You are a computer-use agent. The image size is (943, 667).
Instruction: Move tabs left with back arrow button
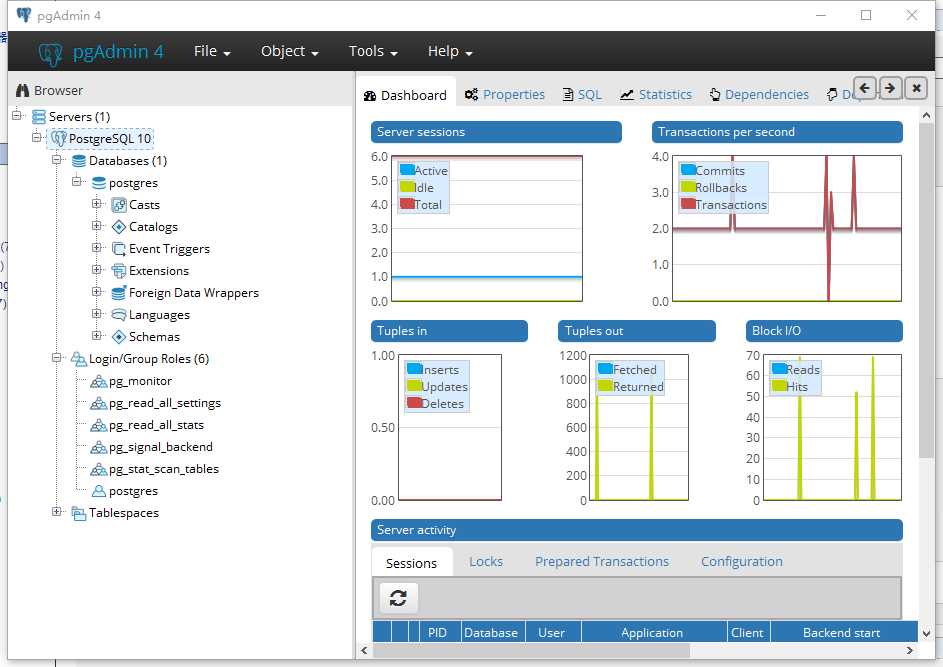click(x=865, y=88)
